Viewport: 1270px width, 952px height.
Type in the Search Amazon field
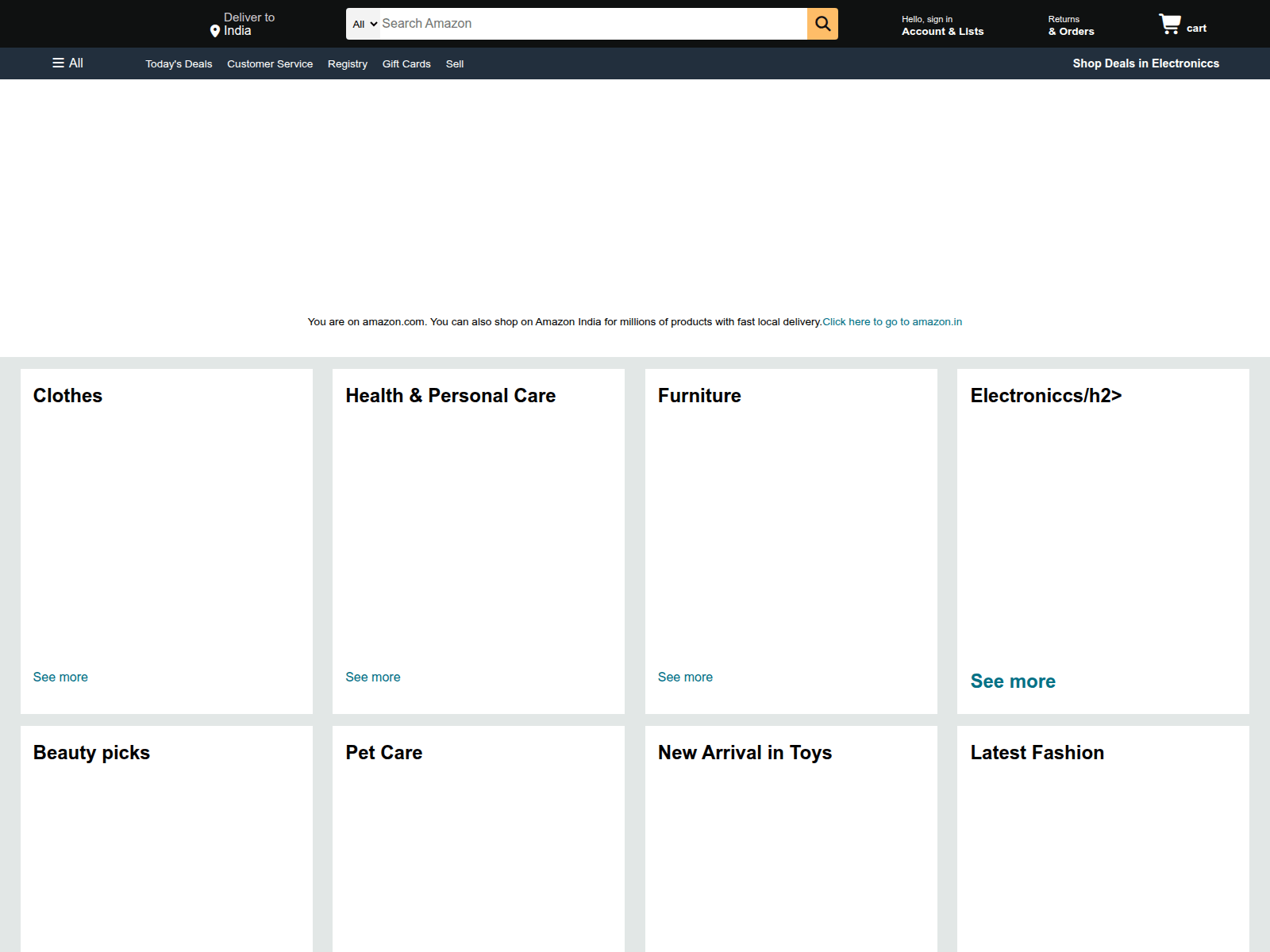coord(591,24)
